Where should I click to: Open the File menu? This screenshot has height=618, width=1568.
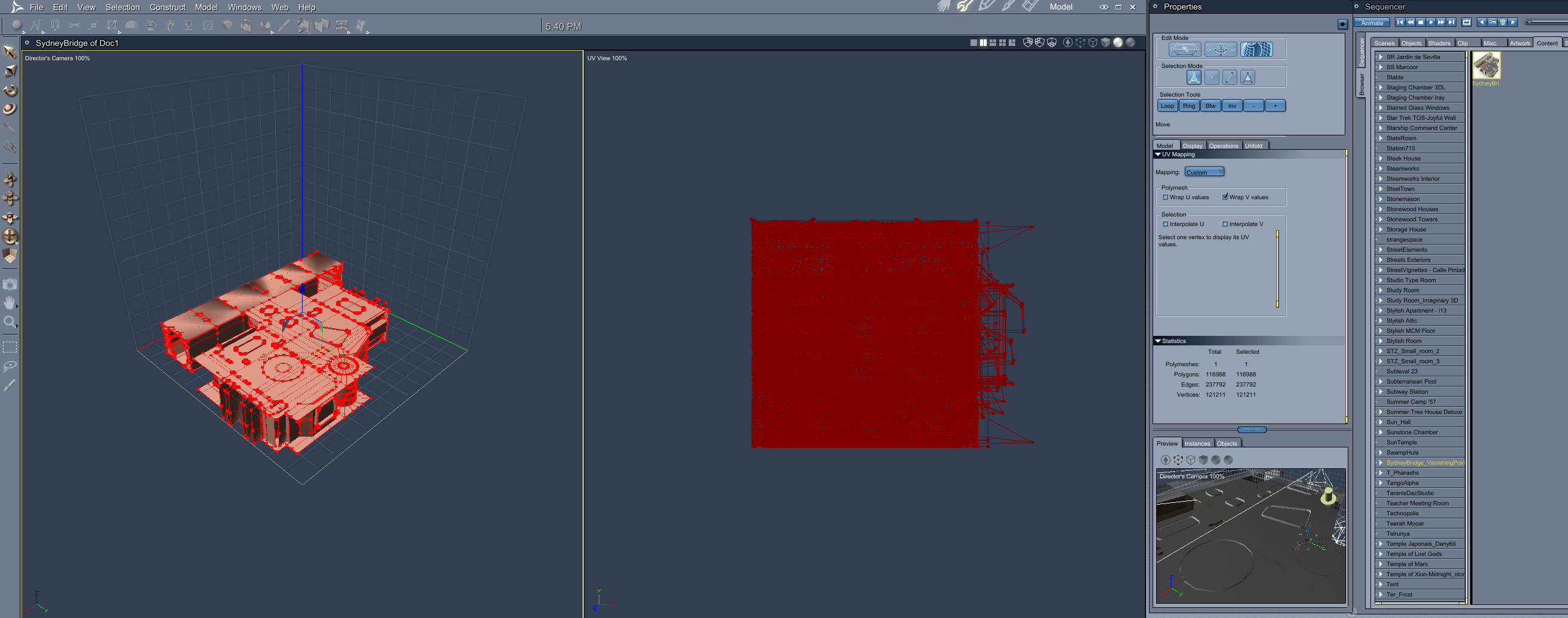(36, 7)
